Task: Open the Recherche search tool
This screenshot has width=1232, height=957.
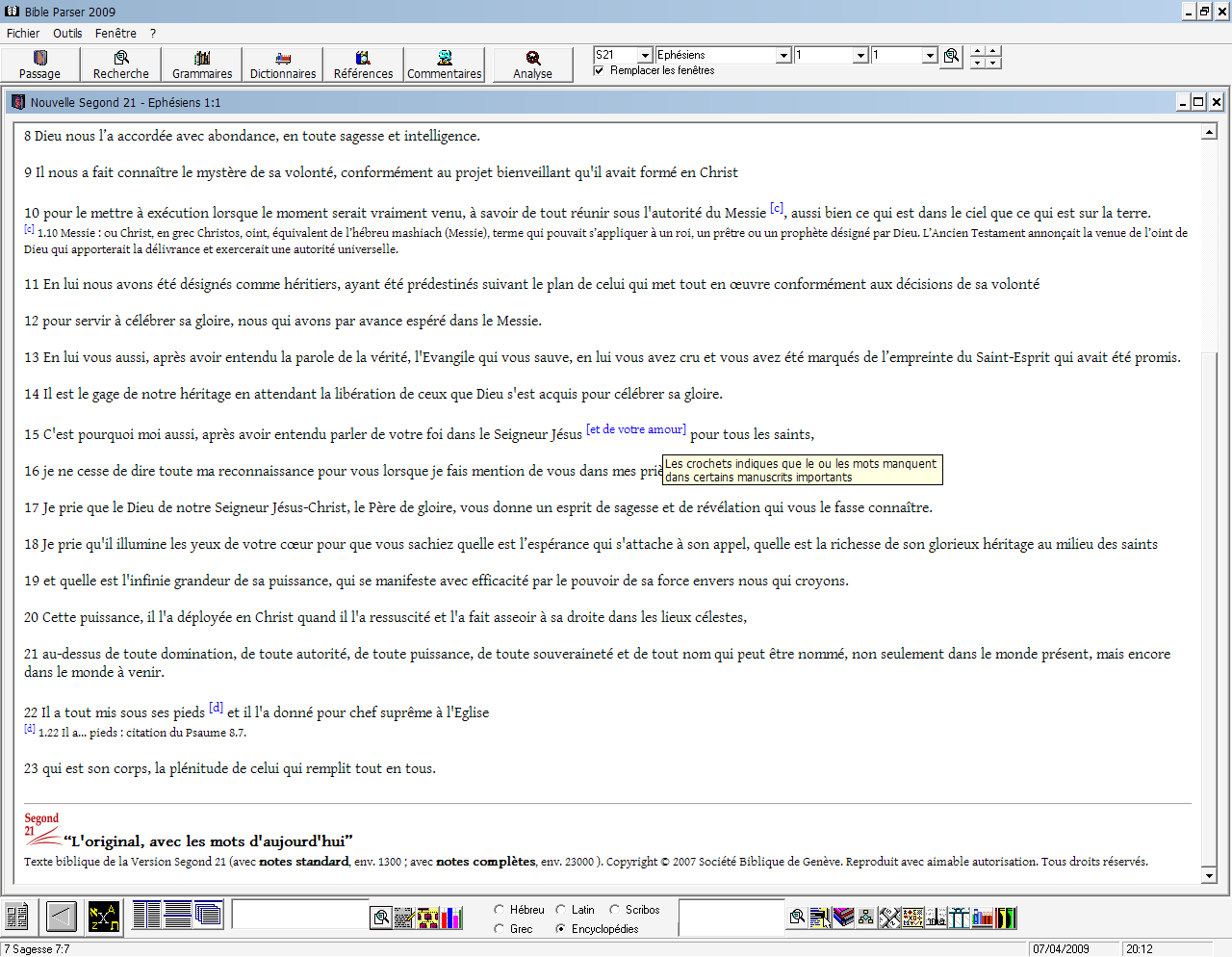Action: 121,65
